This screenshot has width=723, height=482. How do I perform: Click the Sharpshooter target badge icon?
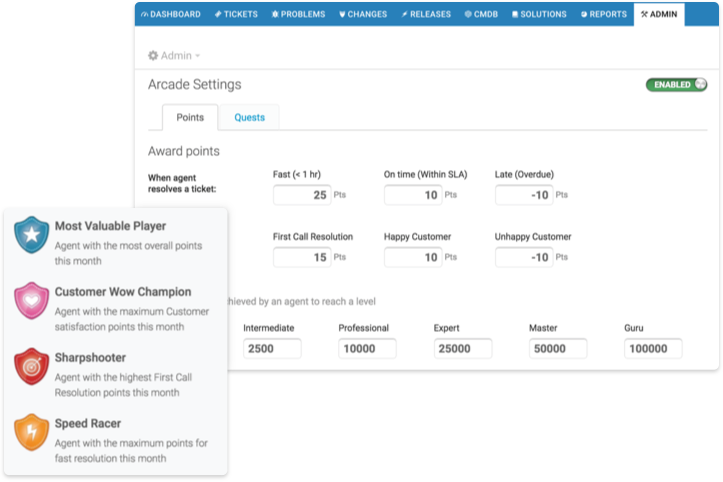tap(32, 367)
